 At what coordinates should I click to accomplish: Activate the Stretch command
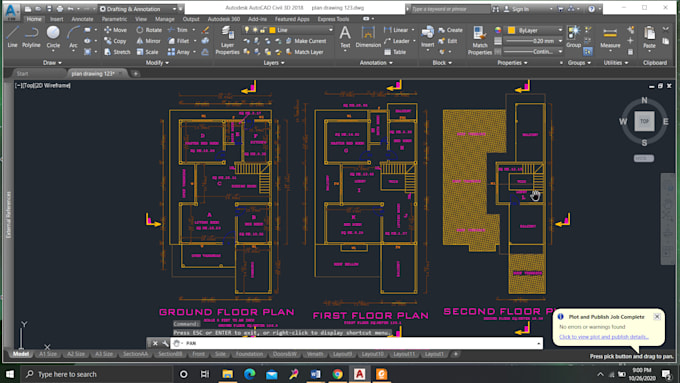click(x=117, y=52)
